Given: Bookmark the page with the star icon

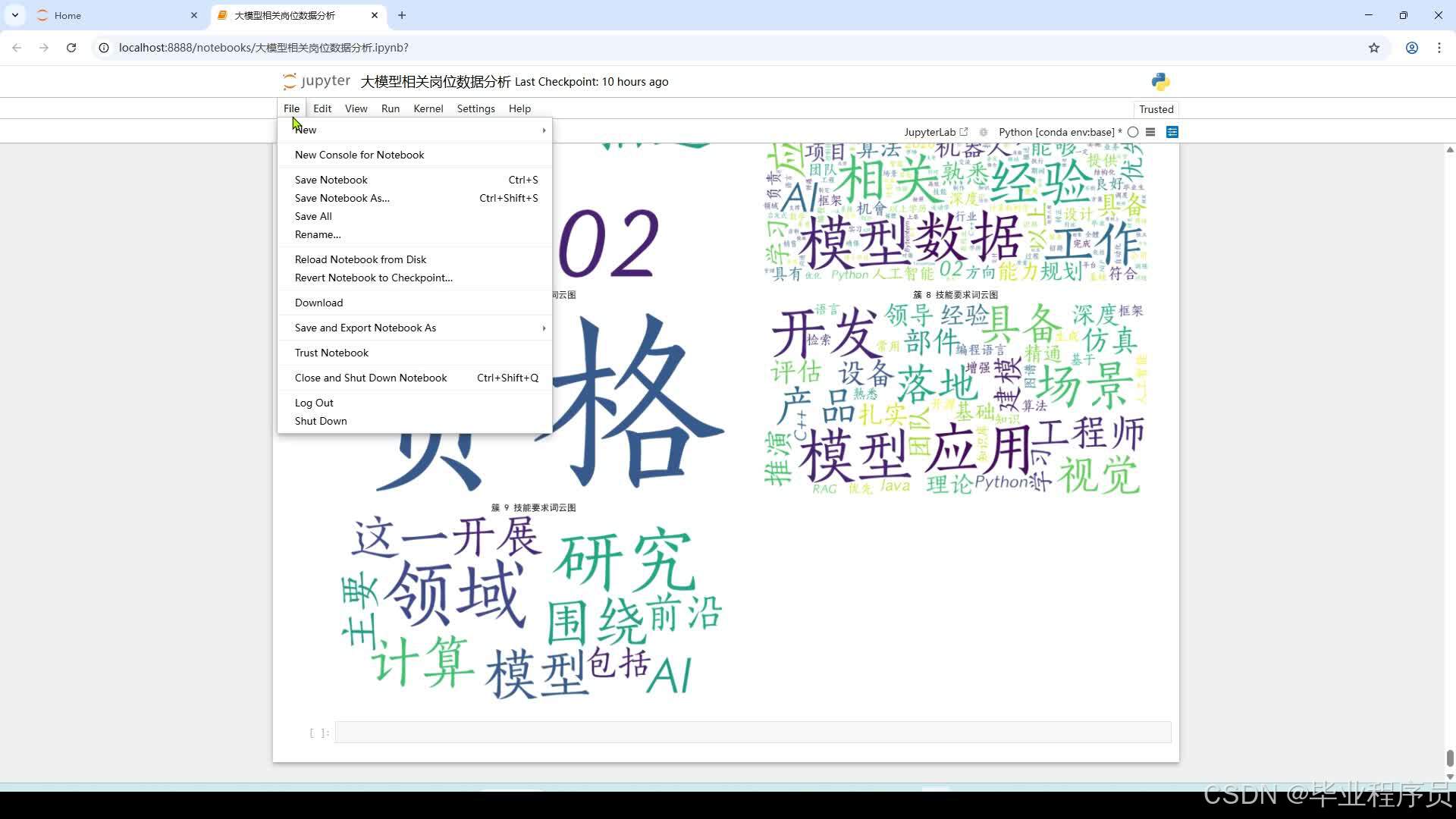Looking at the screenshot, I should pyautogui.click(x=1374, y=47).
